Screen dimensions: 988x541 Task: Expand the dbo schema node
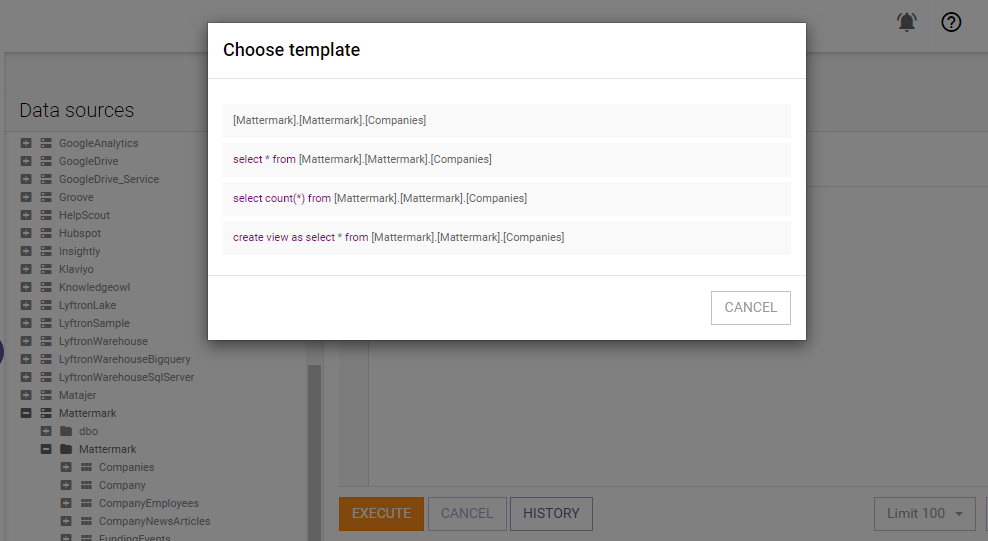coord(46,431)
